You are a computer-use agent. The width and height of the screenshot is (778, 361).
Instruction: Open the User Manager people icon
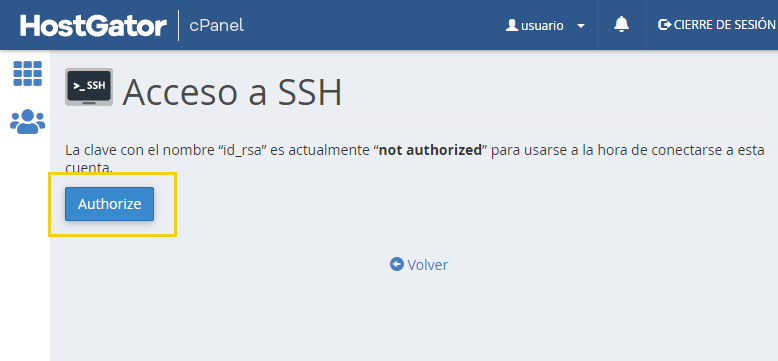coord(28,121)
